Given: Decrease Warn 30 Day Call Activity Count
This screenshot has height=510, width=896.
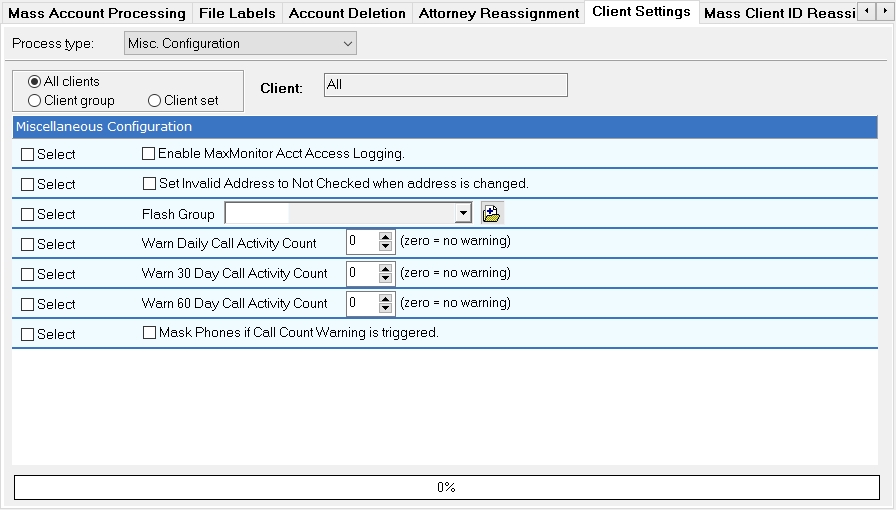Looking at the screenshot, I should click(386, 278).
